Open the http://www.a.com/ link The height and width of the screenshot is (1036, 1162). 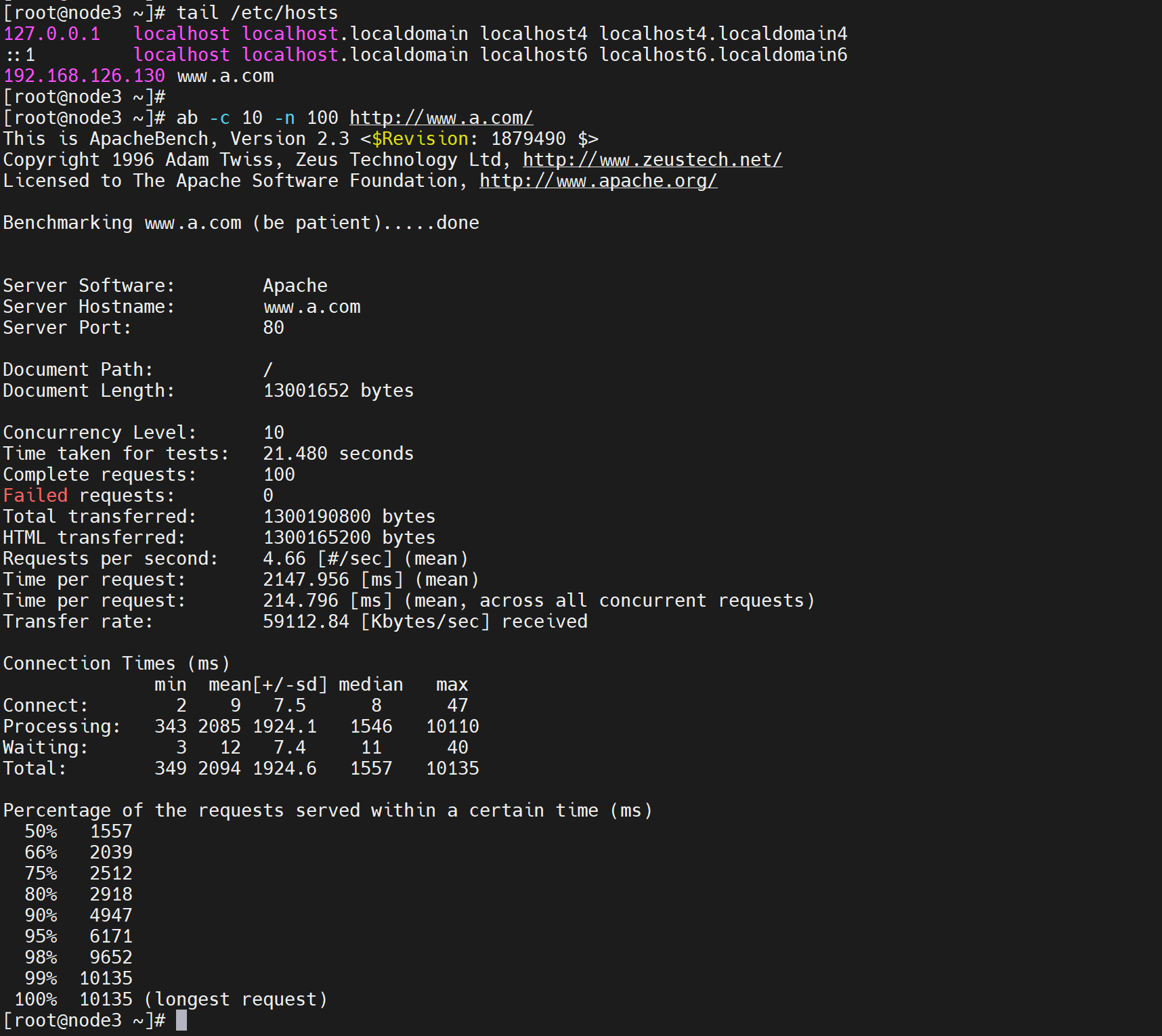point(441,118)
